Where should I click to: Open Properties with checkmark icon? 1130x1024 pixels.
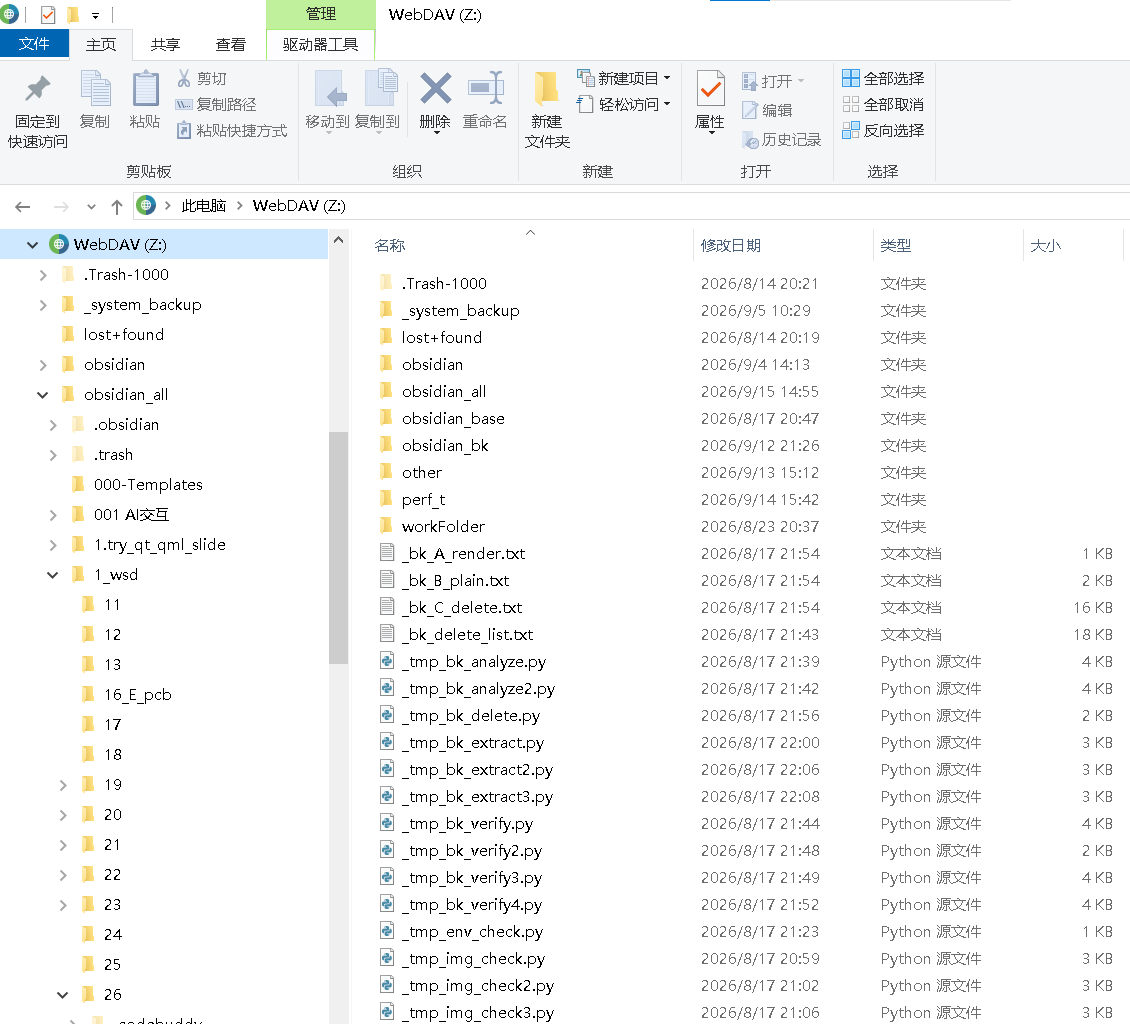(x=710, y=101)
